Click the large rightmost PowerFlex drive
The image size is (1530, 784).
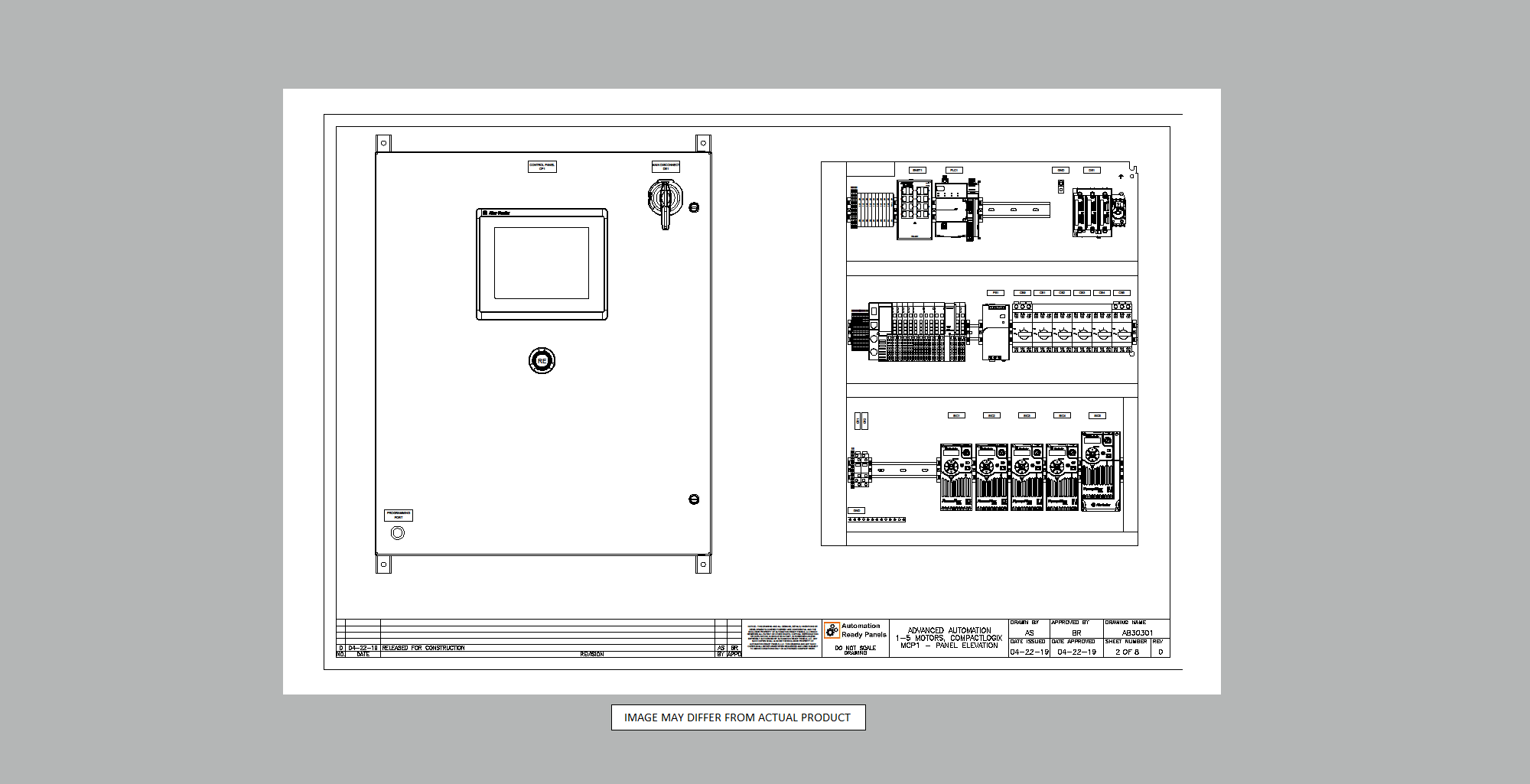coord(1100,472)
